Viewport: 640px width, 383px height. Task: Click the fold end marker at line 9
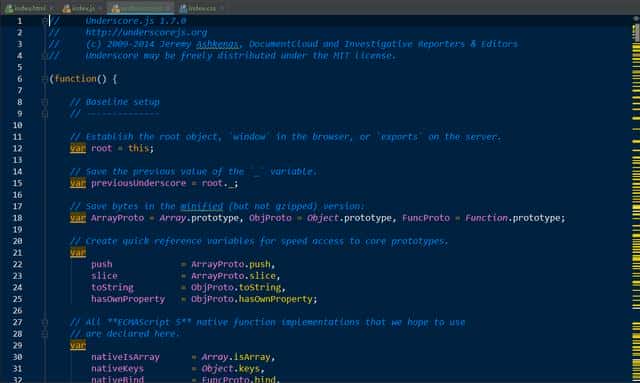point(45,114)
